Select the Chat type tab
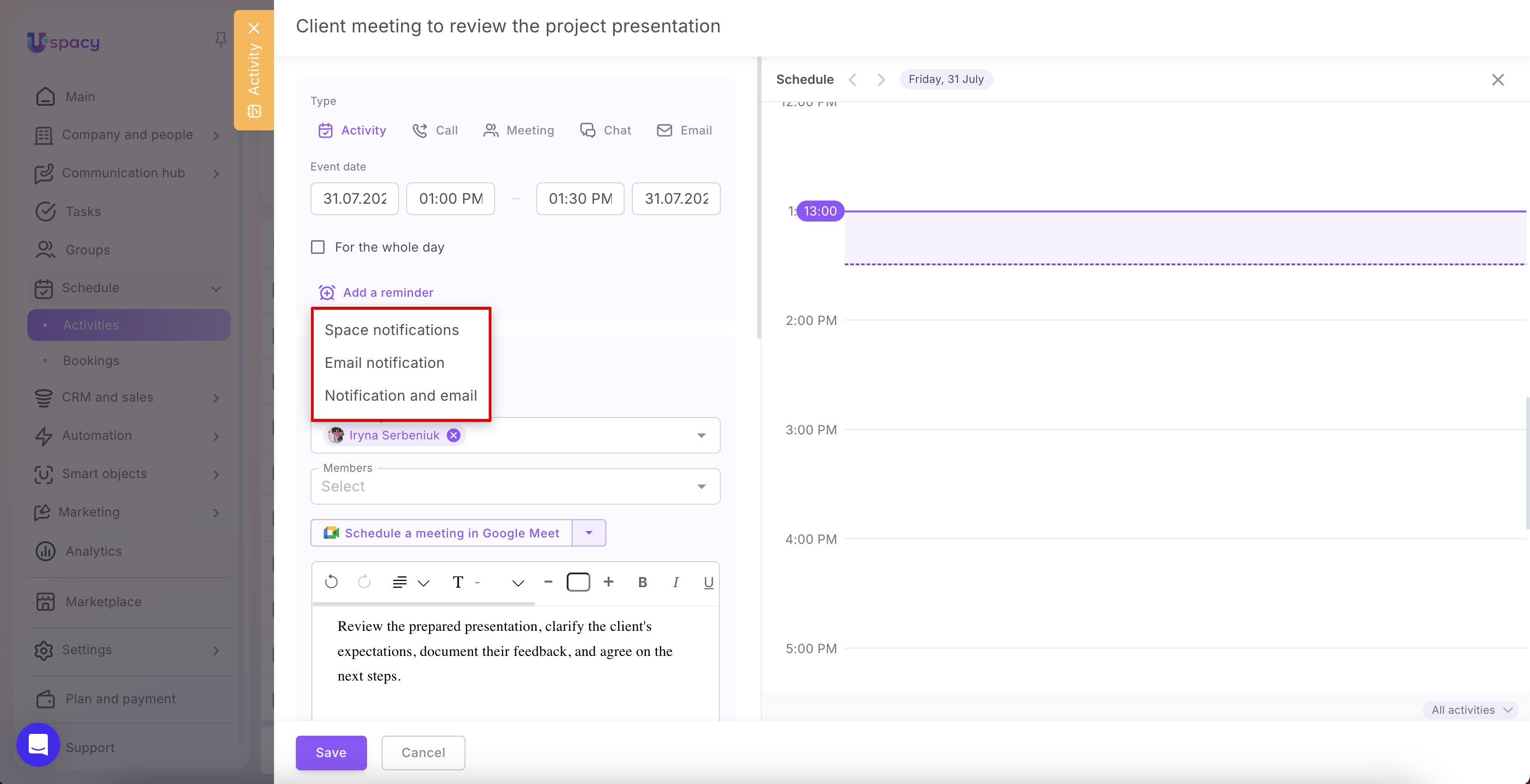 point(605,130)
